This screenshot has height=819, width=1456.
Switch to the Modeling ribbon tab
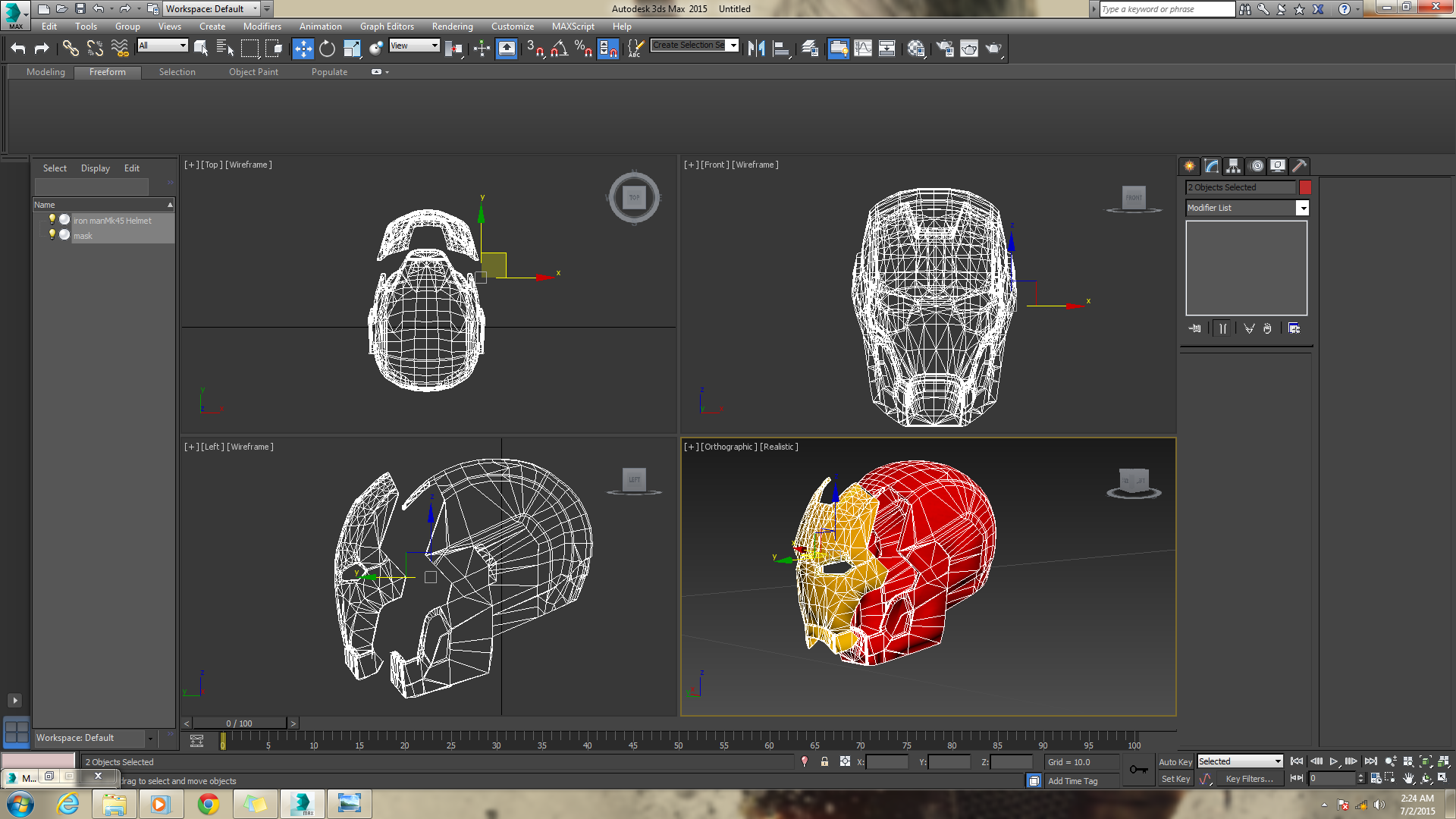pyautogui.click(x=45, y=72)
